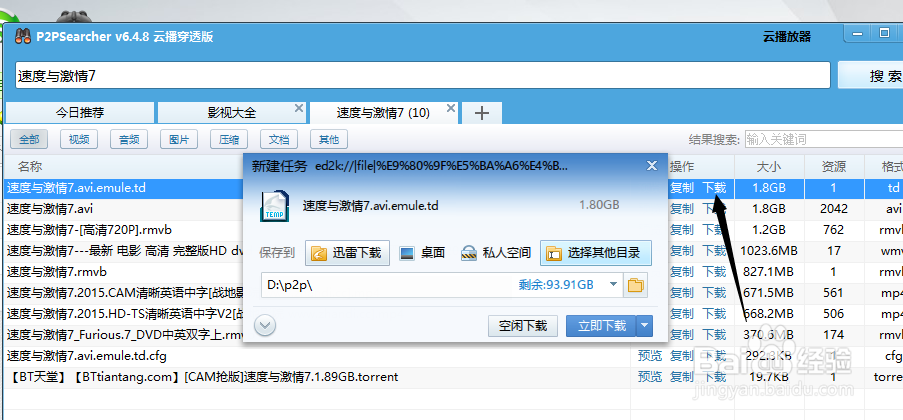Filter results by 视频

79,139
